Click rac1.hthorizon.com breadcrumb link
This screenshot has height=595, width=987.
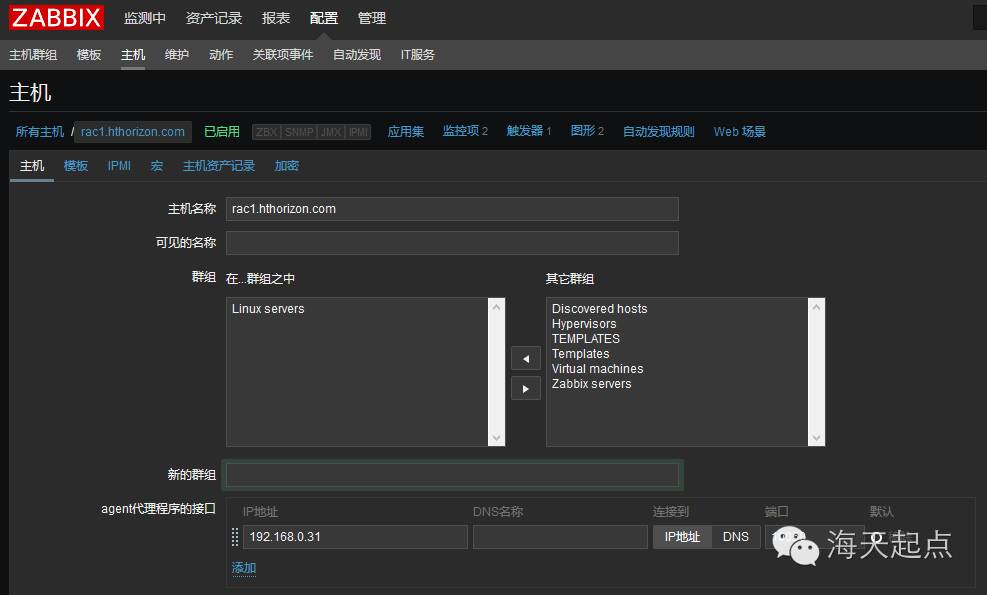coord(133,132)
